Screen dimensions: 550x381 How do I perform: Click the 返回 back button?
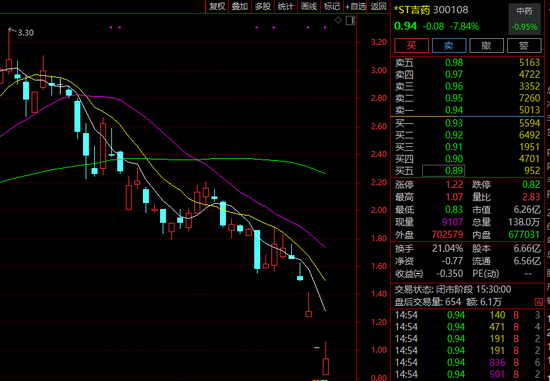tap(378, 6)
